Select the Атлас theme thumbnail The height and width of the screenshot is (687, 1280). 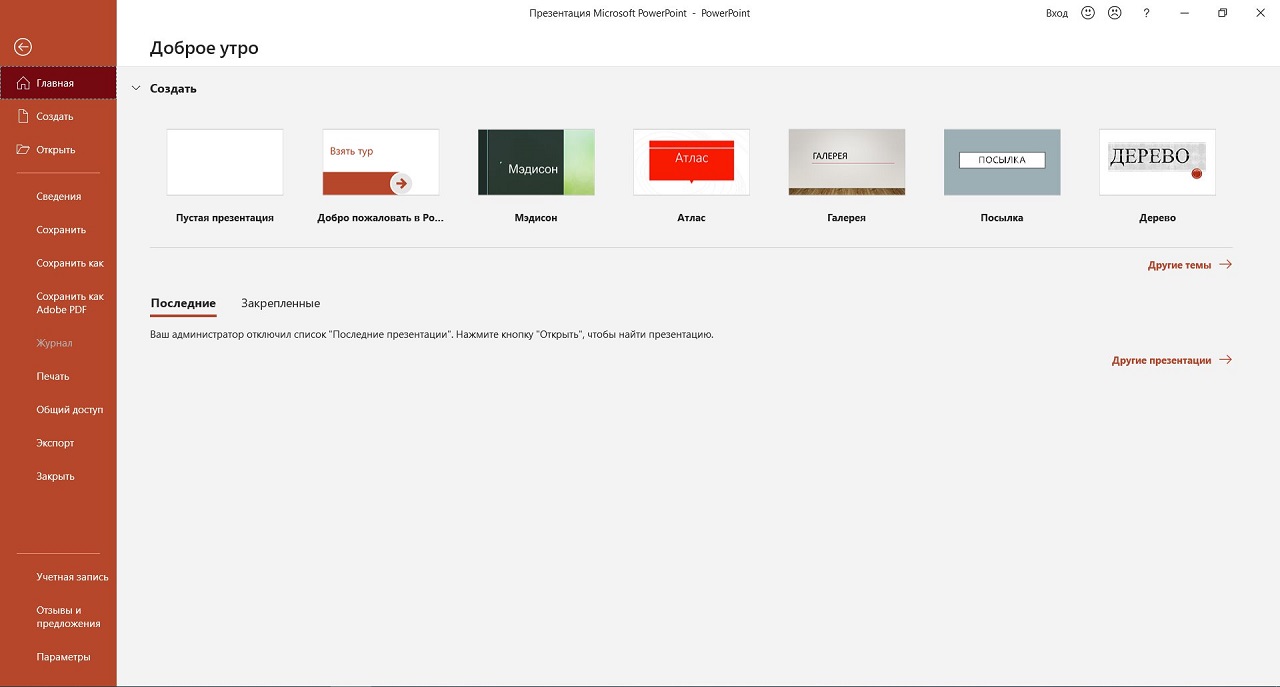tap(691, 162)
